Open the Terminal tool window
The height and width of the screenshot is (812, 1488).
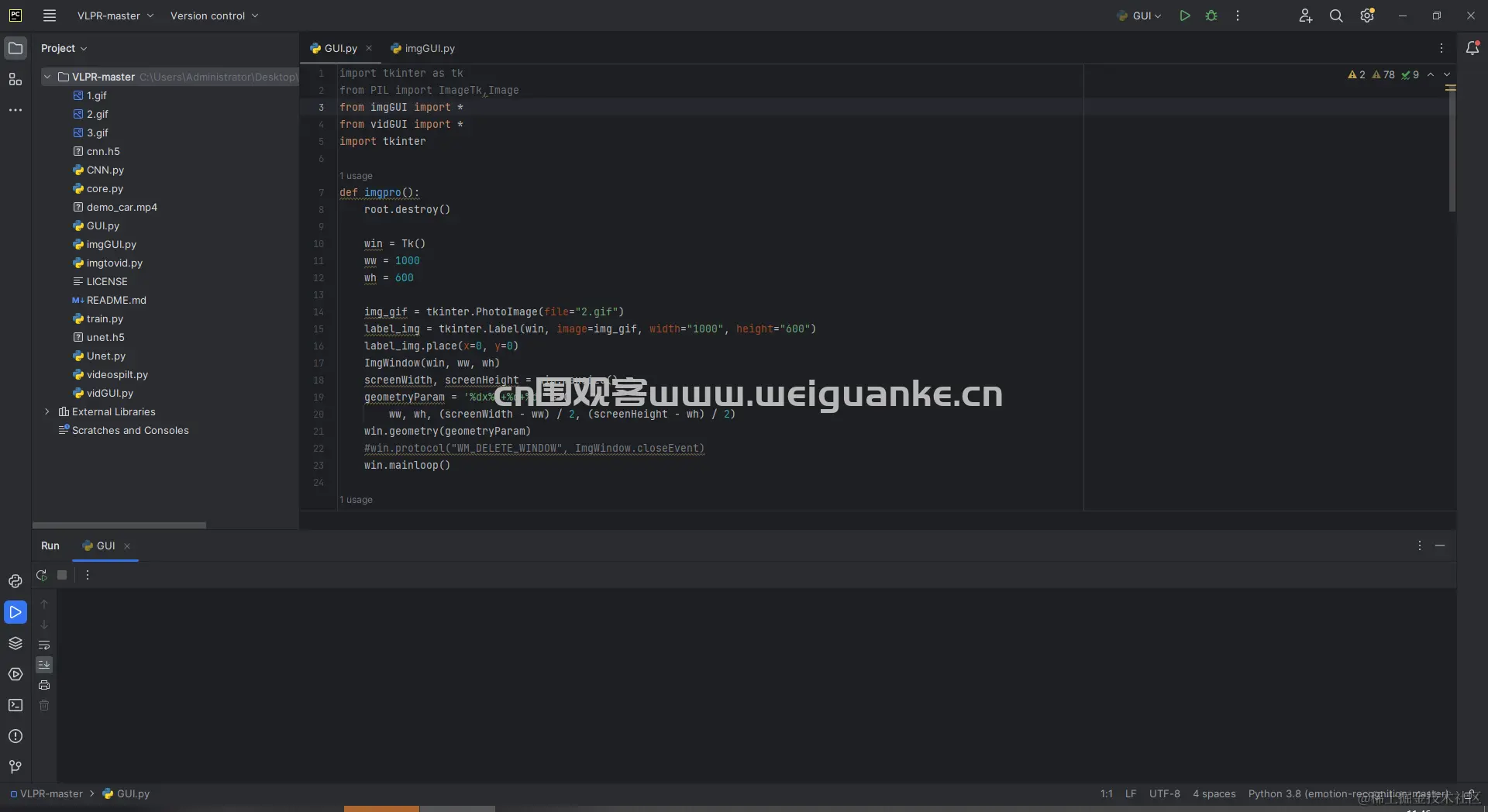point(15,705)
